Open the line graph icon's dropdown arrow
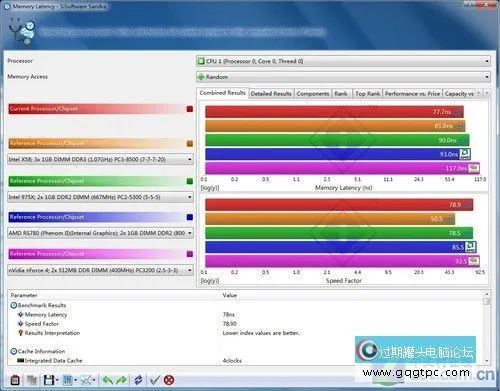The image size is (500, 391). pos(94,380)
